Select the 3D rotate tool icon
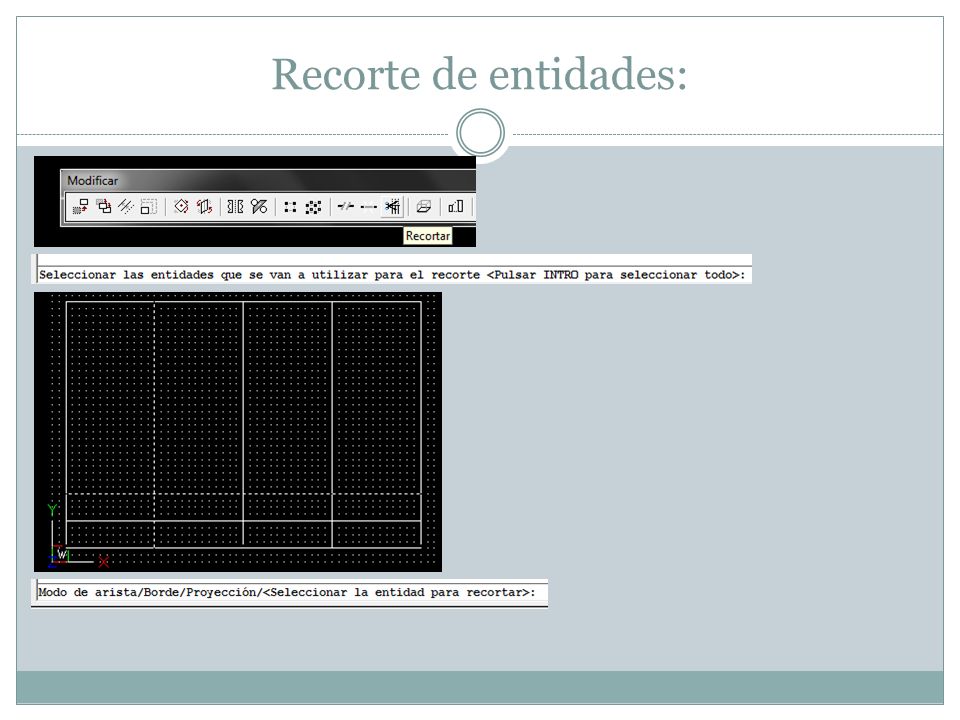 [x=204, y=207]
